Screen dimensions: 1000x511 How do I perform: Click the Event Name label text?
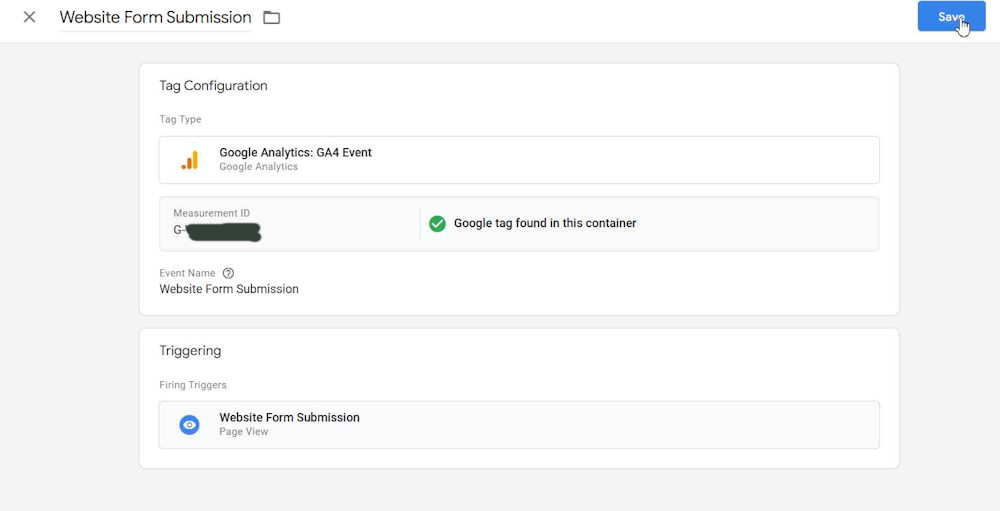tap(187, 273)
